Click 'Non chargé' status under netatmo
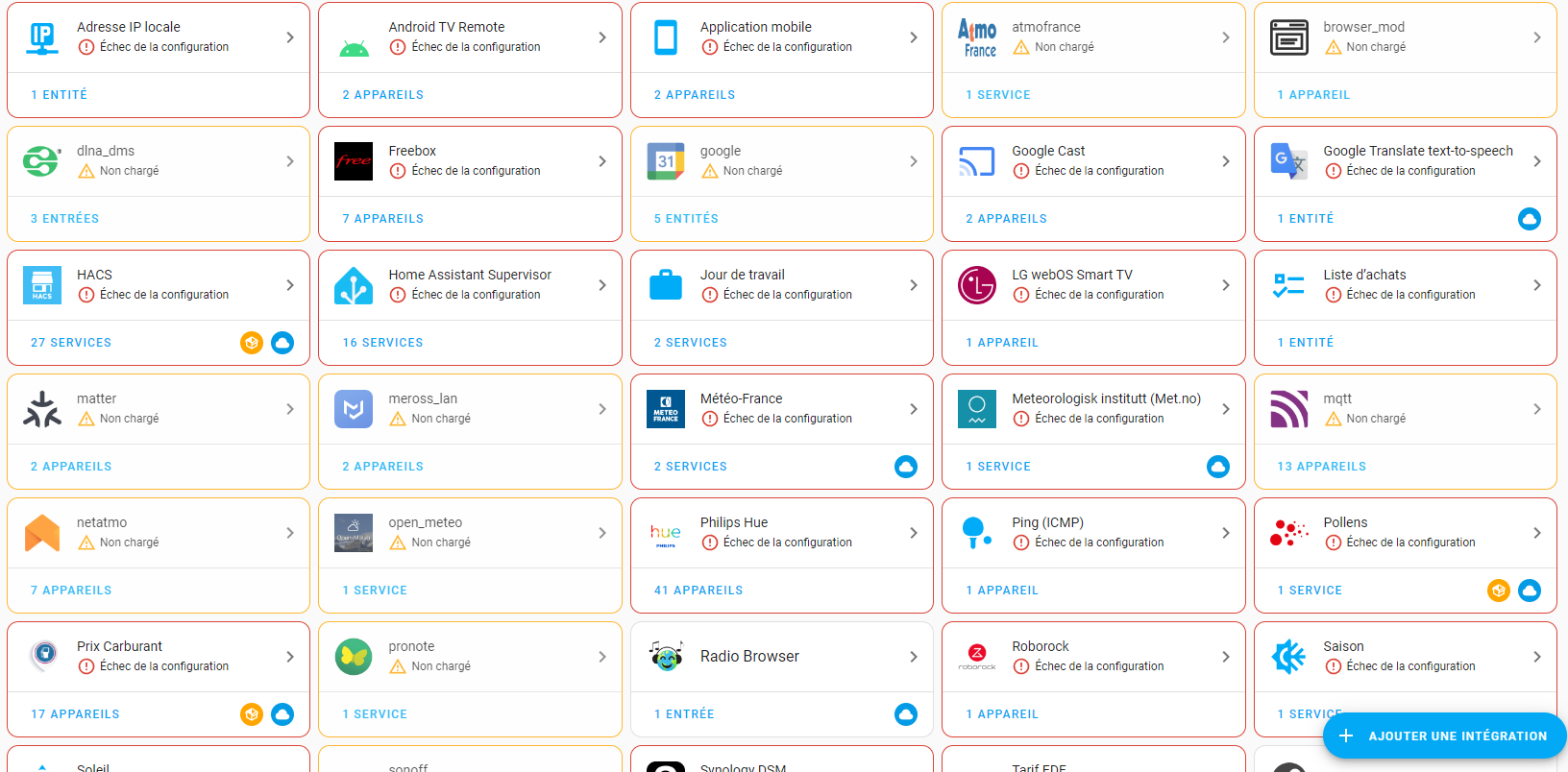Viewport: 1568px width, 772px height. click(130, 543)
